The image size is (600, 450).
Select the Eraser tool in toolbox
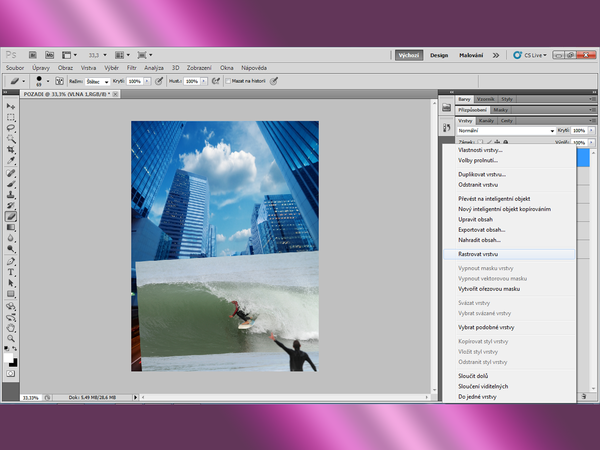tap(11, 216)
